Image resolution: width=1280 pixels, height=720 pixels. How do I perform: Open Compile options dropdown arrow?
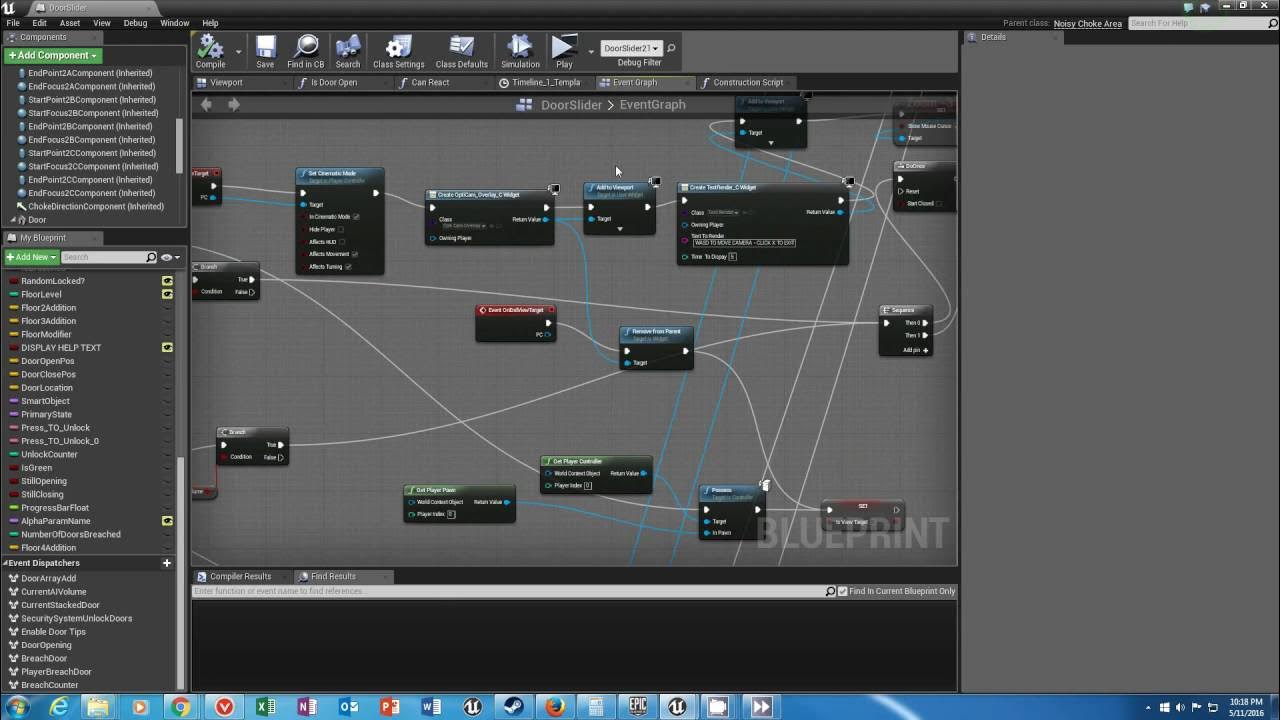[238, 51]
